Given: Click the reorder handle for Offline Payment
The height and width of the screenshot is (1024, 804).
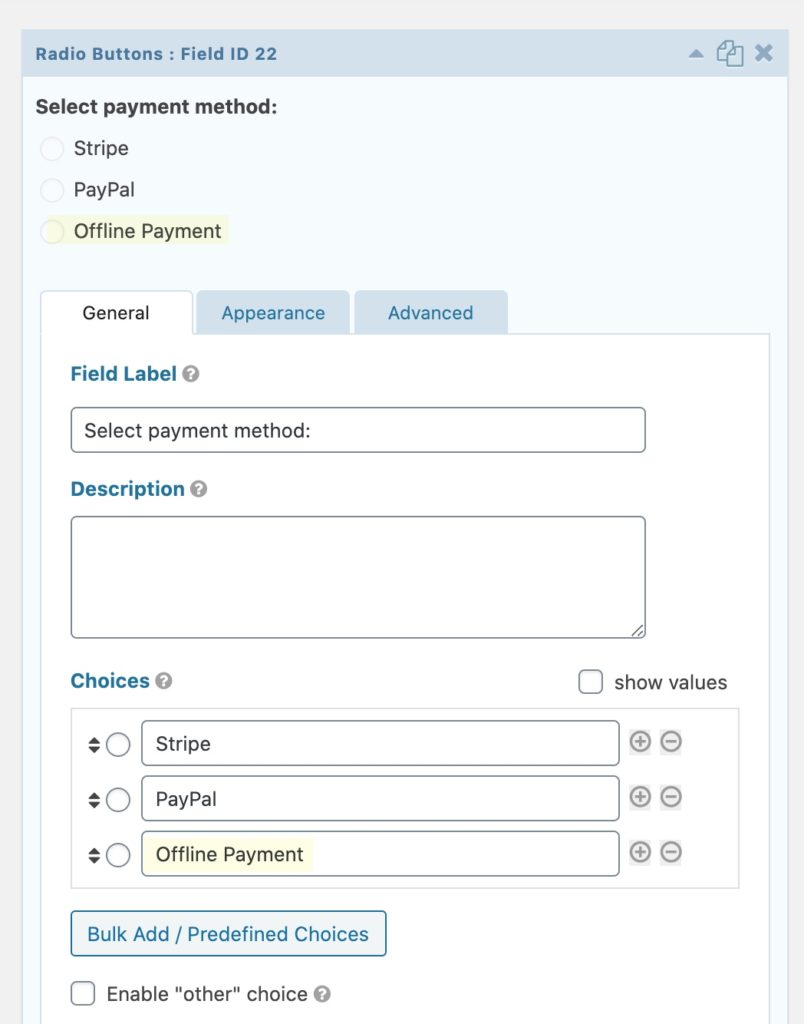Looking at the screenshot, I should [94, 855].
